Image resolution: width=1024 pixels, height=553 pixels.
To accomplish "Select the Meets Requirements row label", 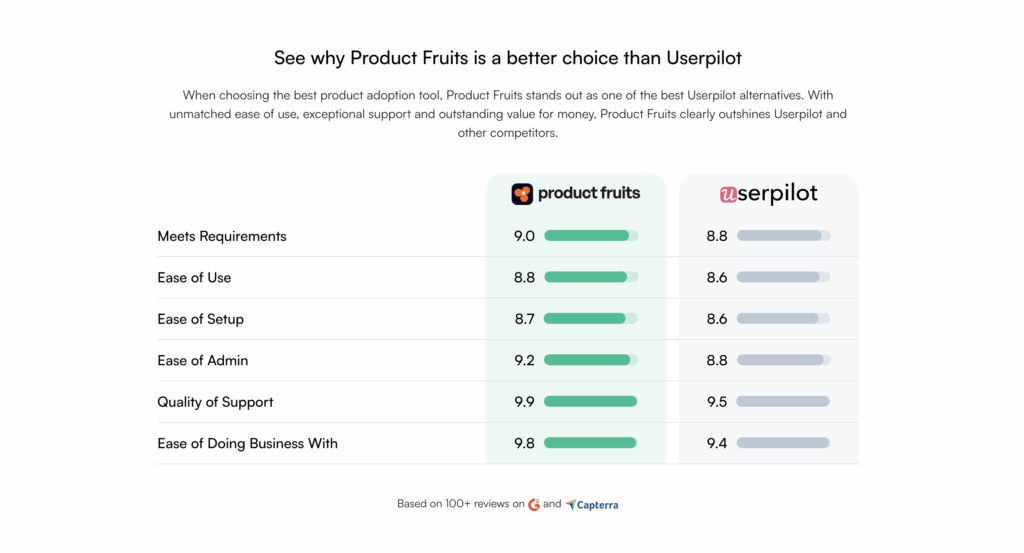I will 222,236.
